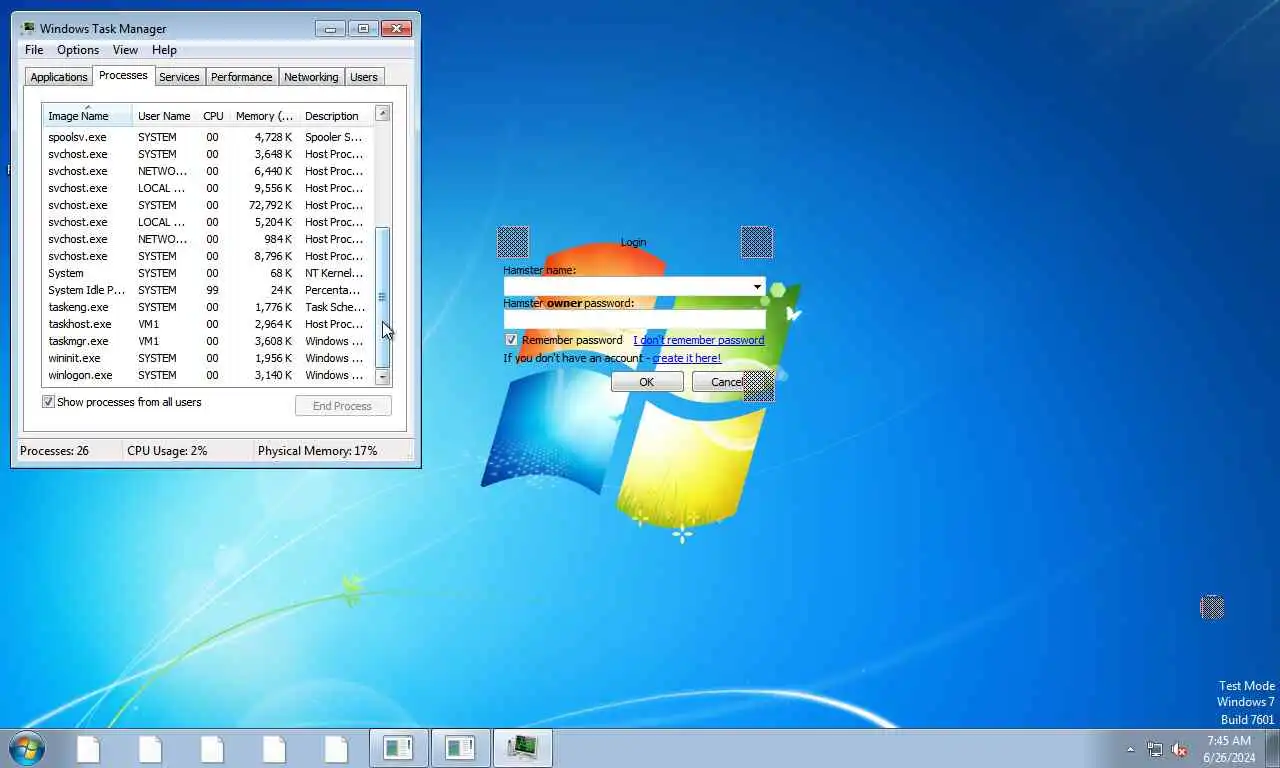Screen dimensions: 1280x768
Task: Open the File menu in Task Manager
Action: pos(34,50)
